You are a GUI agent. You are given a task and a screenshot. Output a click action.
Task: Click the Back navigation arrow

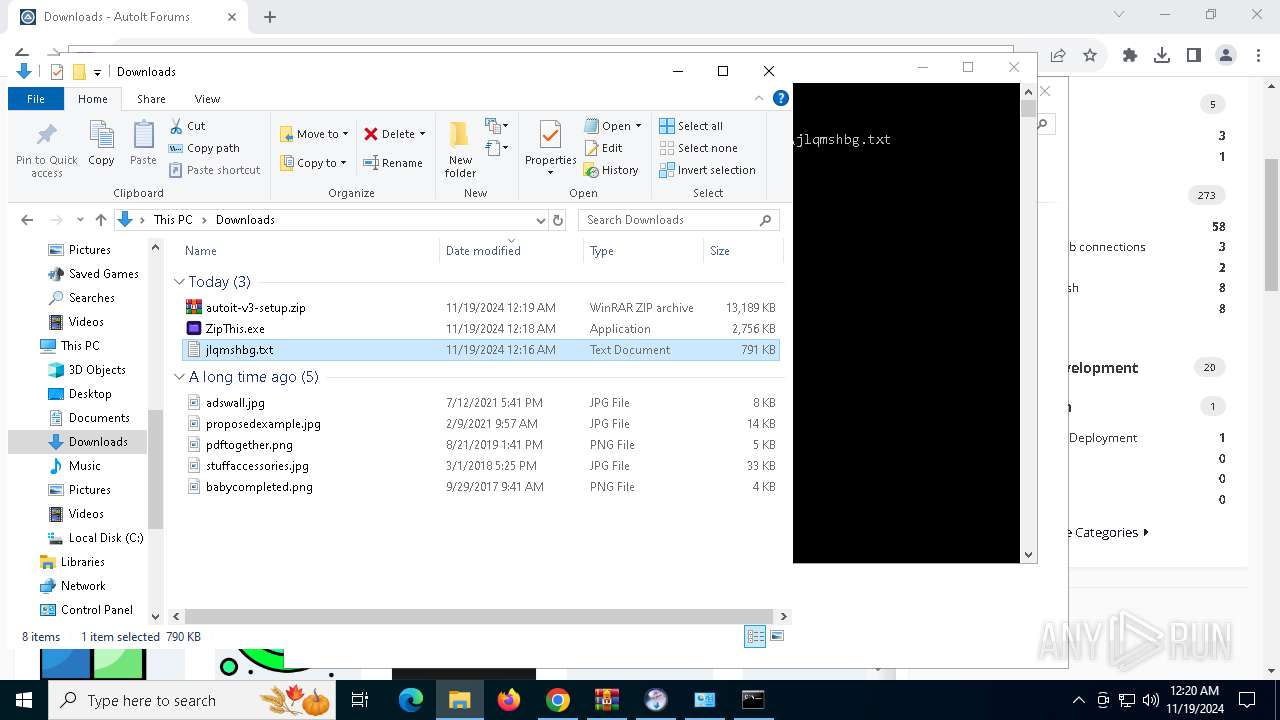pyautogui.click(x=27, y=220)
